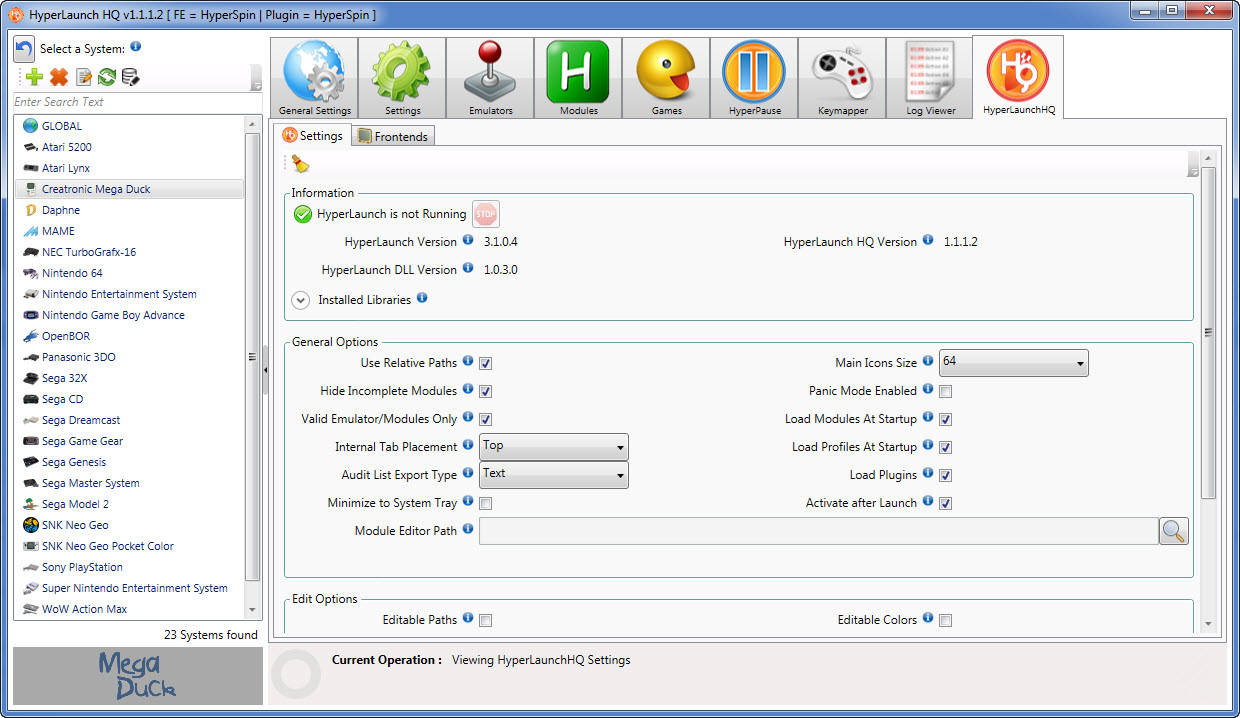The height and width of the screenshot is (718, 1240).
Task: Select GLOBAL in the system list
Action: [129, 126]
